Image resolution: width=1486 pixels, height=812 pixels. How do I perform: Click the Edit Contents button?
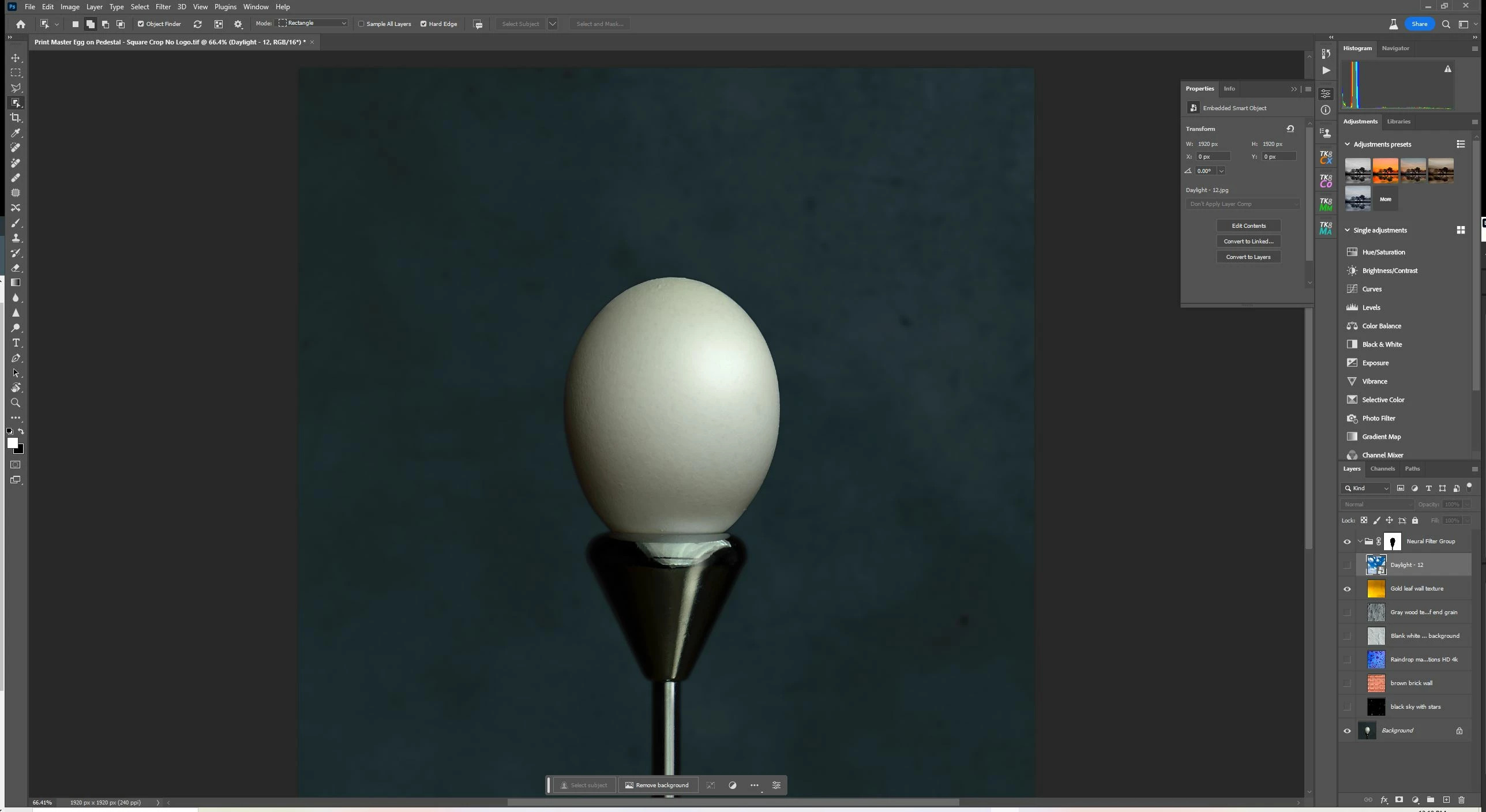[1248, 226]
